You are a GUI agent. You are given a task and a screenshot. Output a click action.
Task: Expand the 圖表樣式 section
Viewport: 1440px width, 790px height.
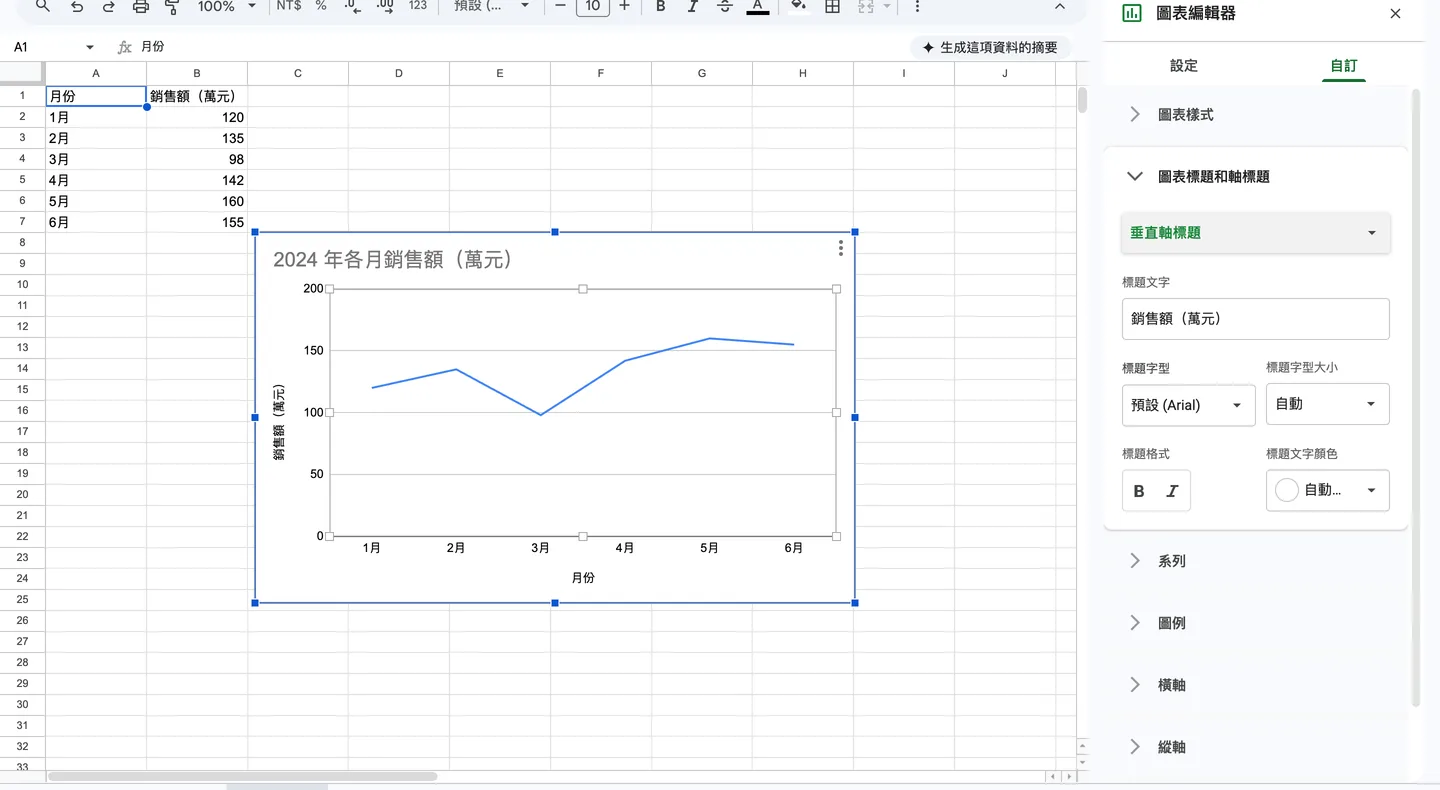pos(1256,115)
